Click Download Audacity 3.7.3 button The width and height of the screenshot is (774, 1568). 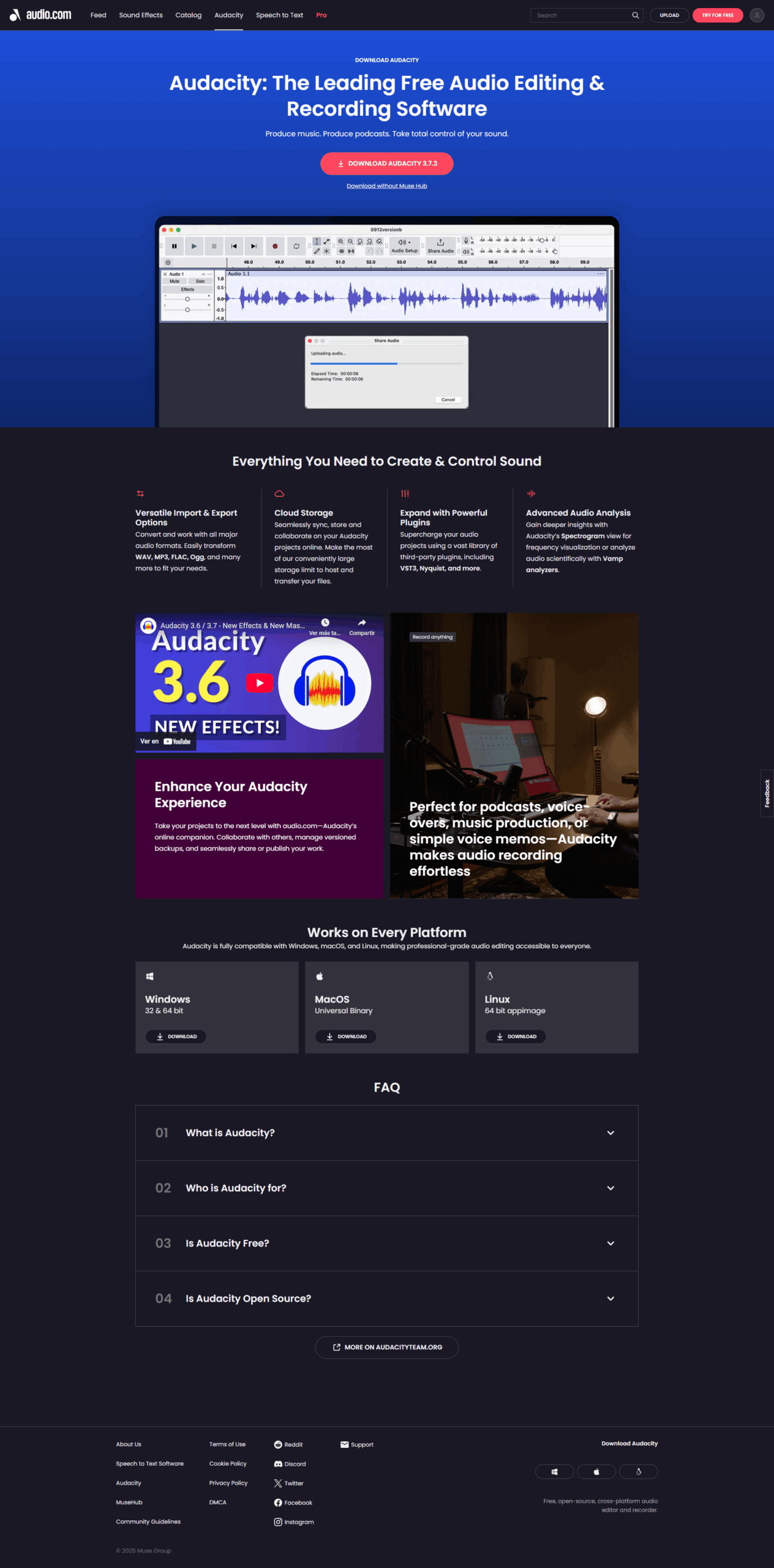click(x=386, y=164)
